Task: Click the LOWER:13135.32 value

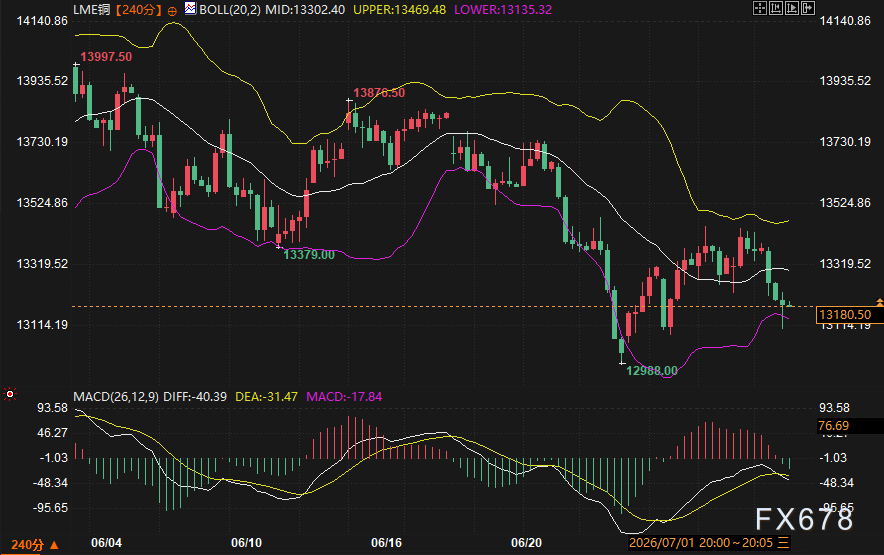Action: (x=503, y=10)
